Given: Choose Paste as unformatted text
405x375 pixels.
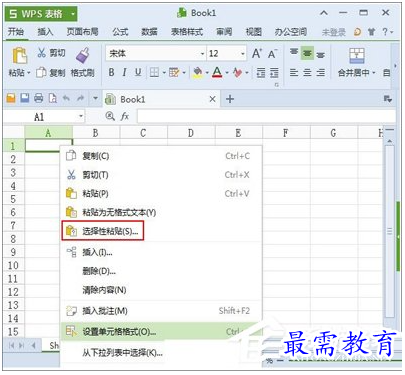Looking at the screenshot, I should click(x=161, y=212).
